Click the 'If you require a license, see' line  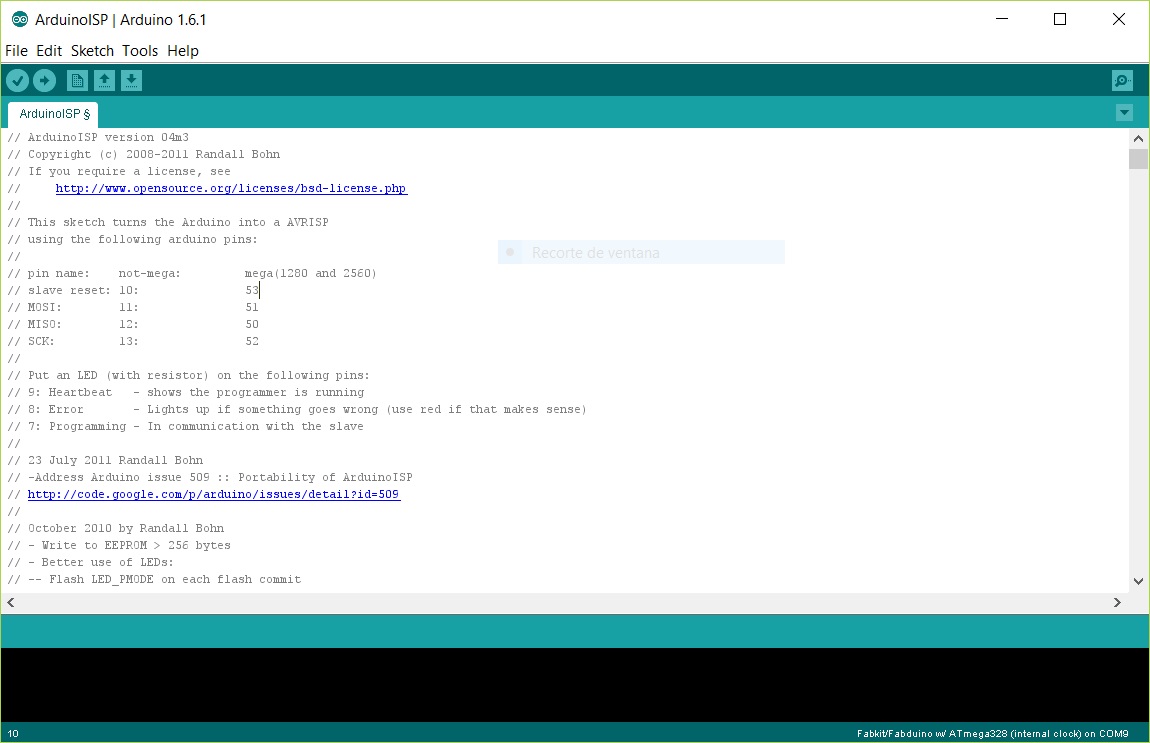[119, 172]
